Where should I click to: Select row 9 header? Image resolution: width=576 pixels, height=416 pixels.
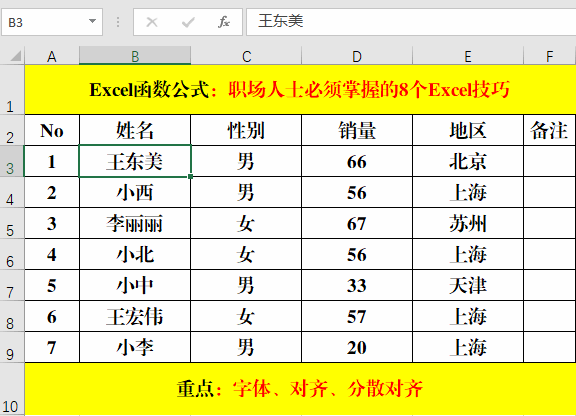point(12,347)
